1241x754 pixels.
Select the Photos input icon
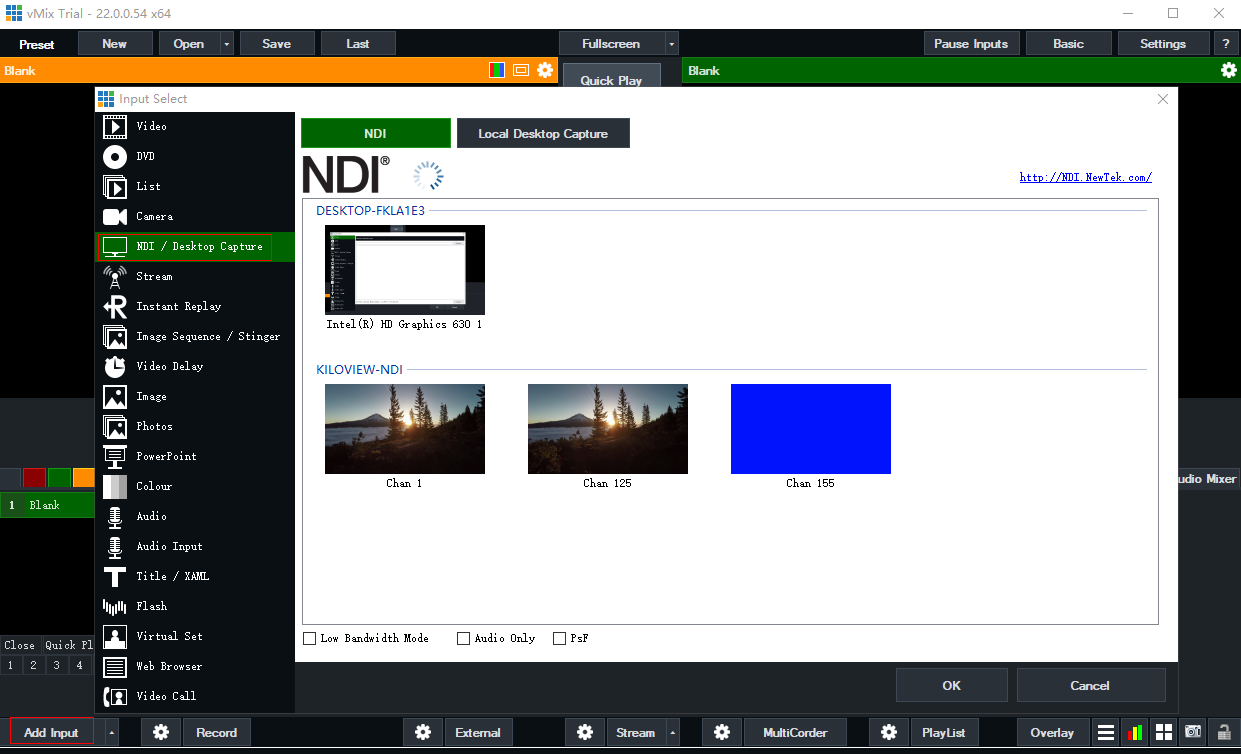pos(115,427)
